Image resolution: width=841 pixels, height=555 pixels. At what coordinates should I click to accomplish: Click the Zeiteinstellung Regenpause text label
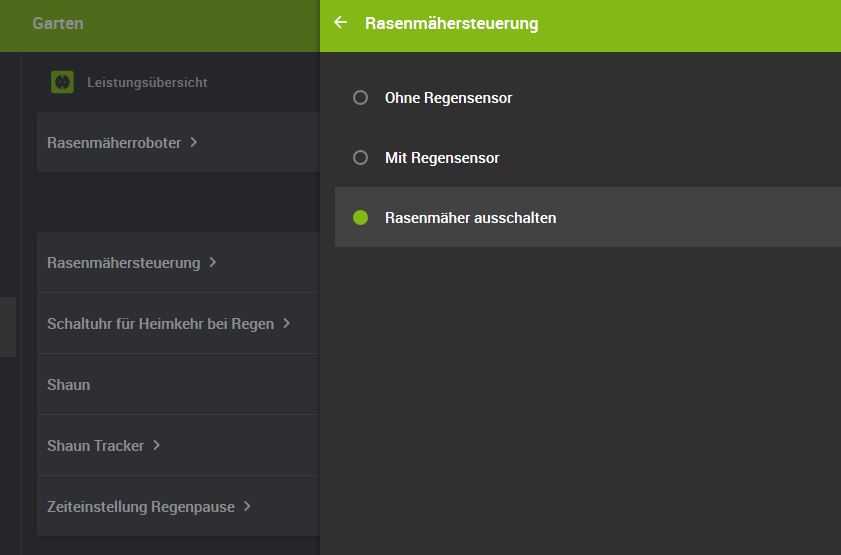tap(141, 507)
